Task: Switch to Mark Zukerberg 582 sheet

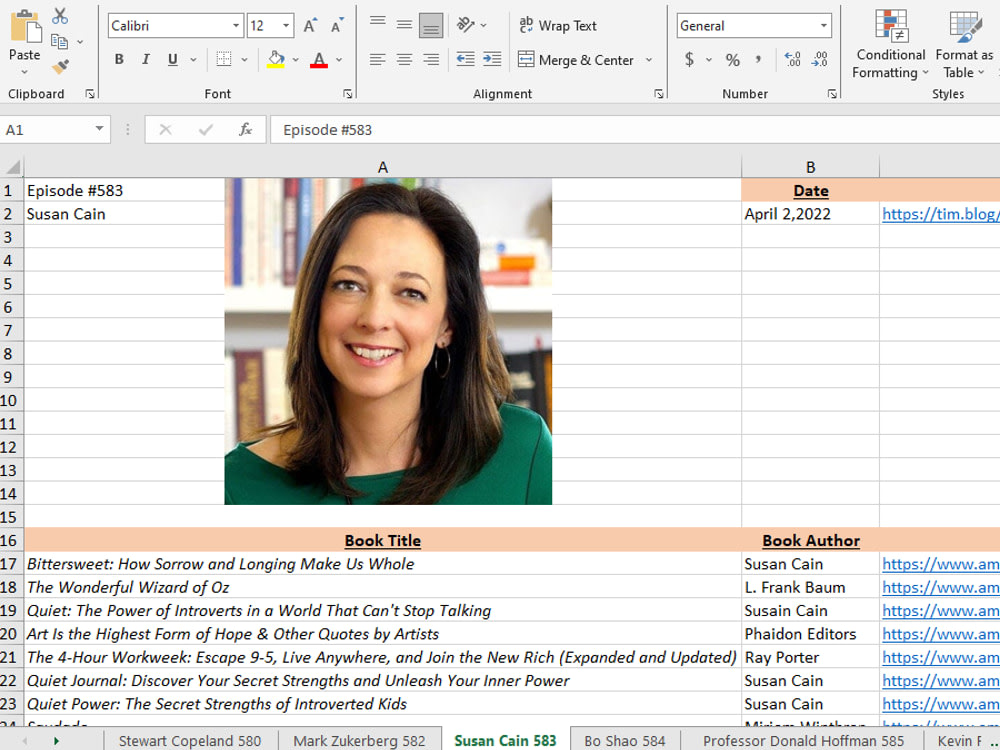Action: (359, 740)
